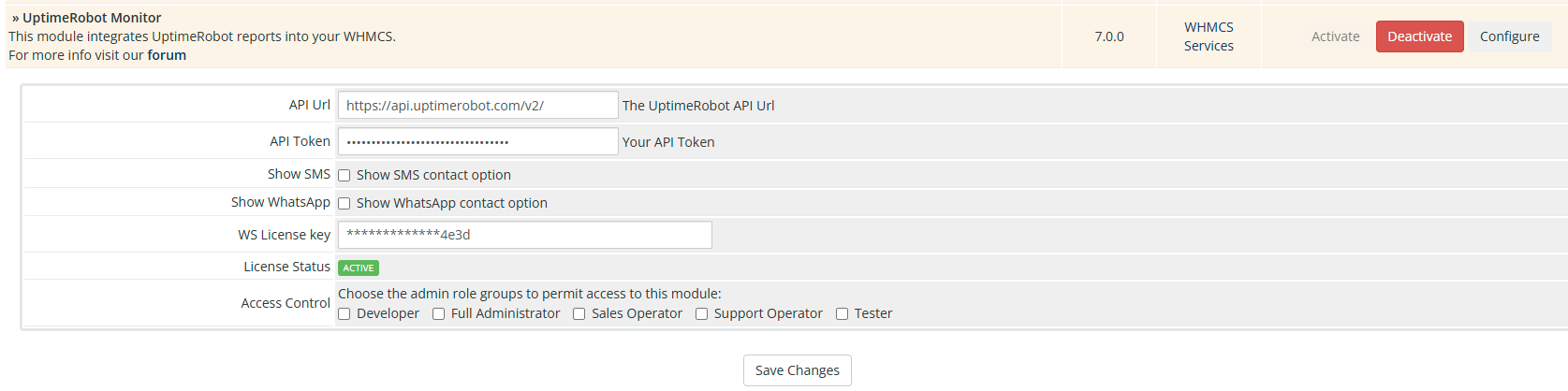
Task: Click into the API Token field
Action: [477, 141]
